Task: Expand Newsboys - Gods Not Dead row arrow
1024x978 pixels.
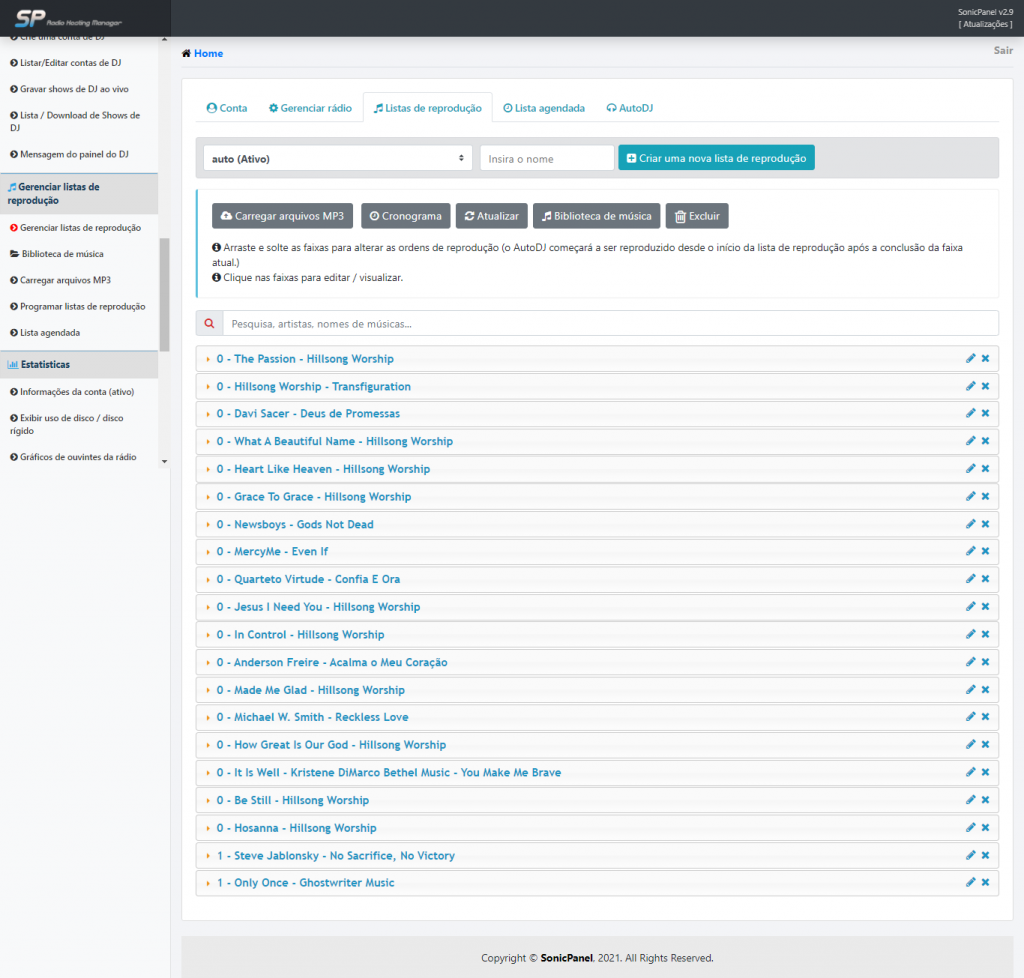Action: [x=208, y=525]
